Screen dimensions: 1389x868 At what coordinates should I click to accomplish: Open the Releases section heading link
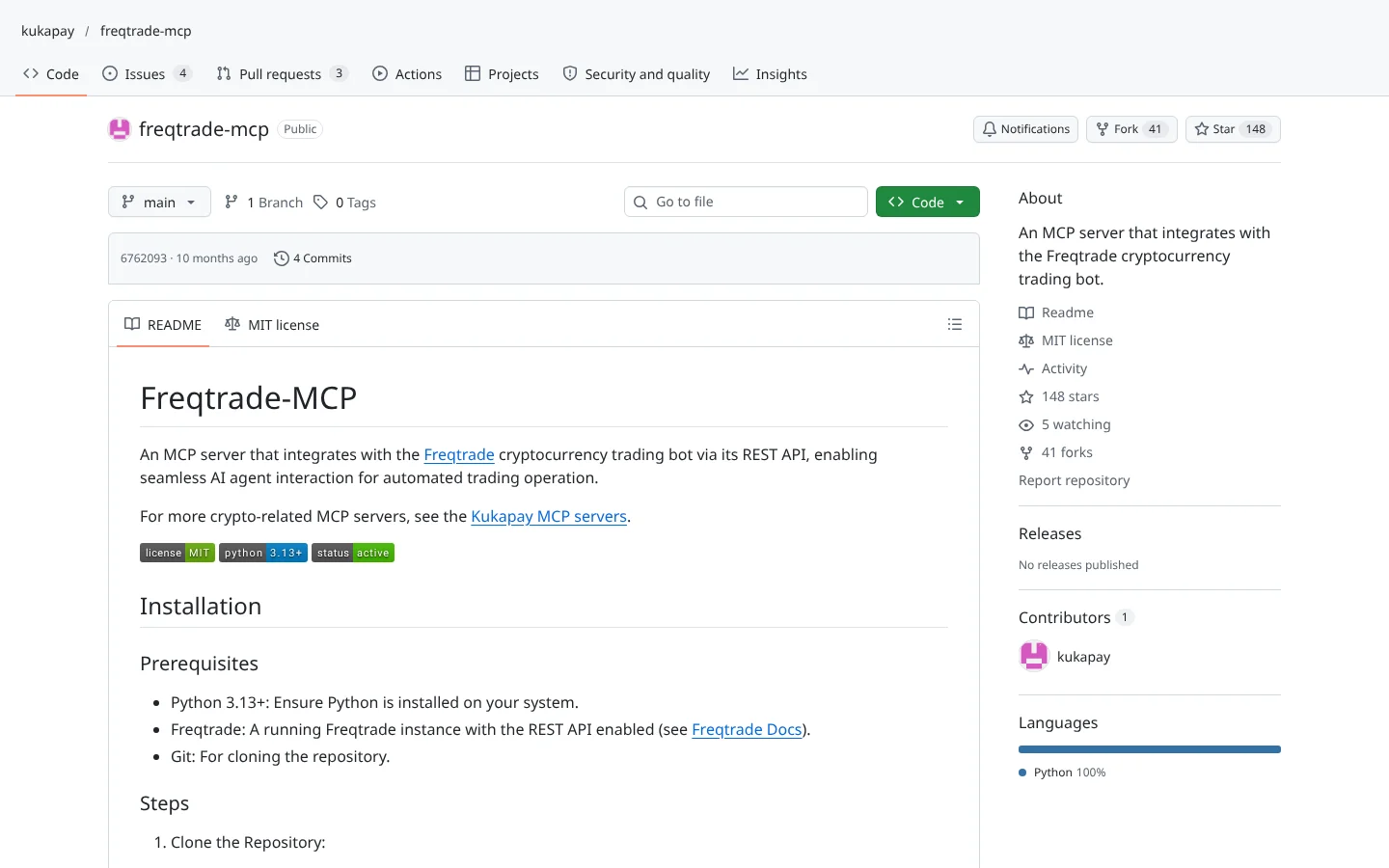(x=1049, y=533)
